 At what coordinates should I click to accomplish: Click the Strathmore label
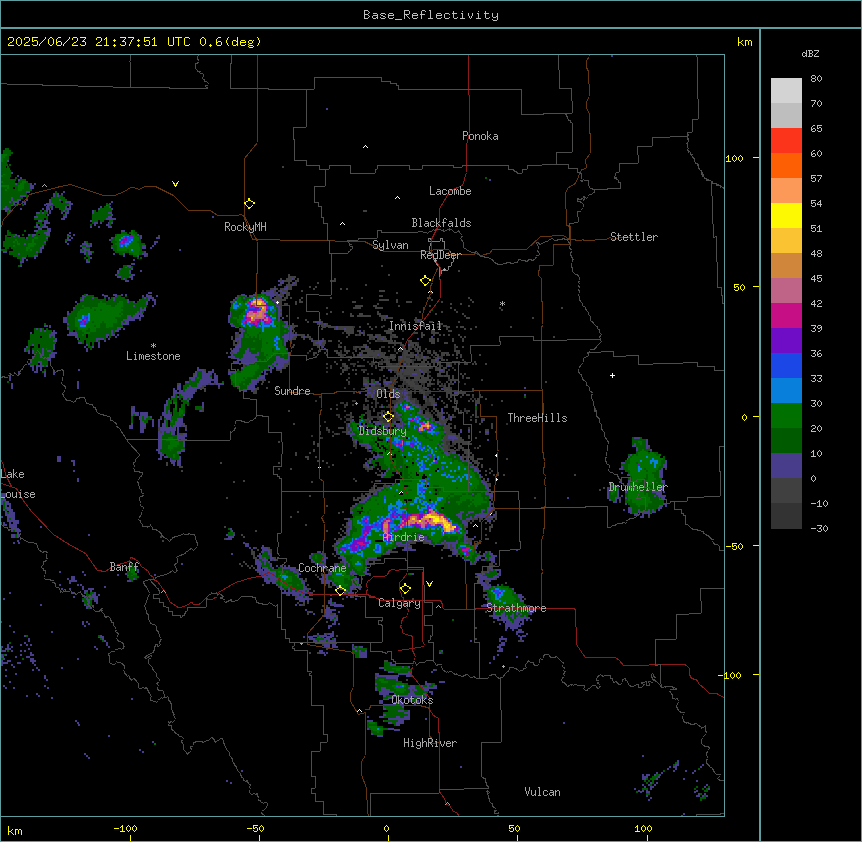point(516,608)
